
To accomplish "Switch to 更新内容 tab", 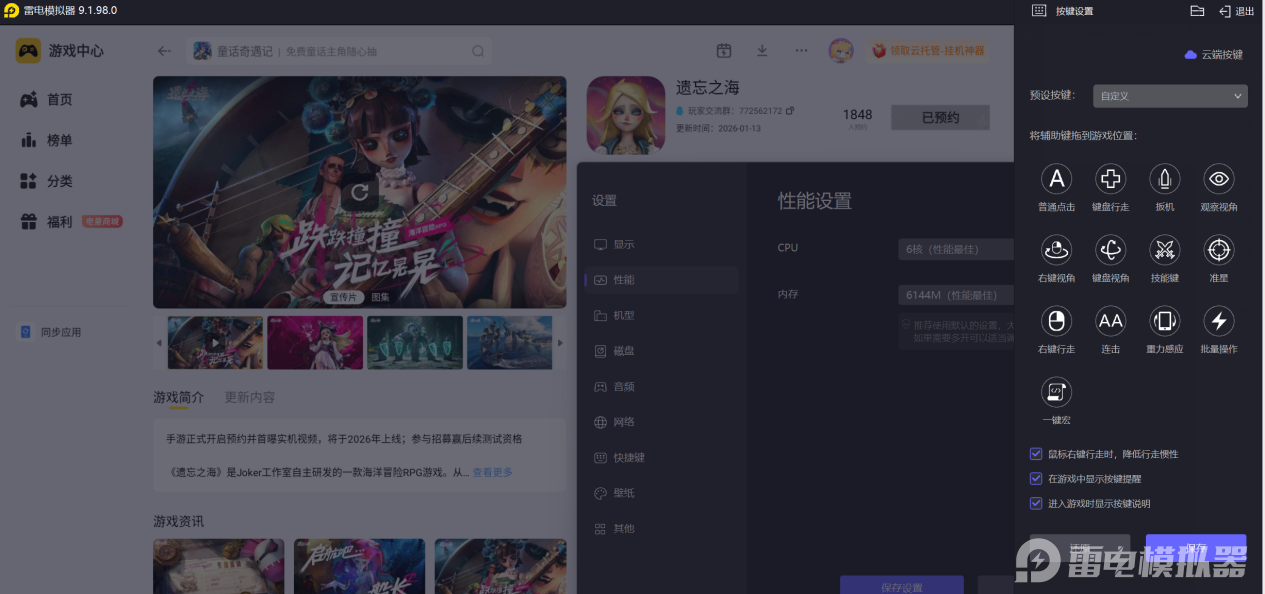I will coord(250,397).
